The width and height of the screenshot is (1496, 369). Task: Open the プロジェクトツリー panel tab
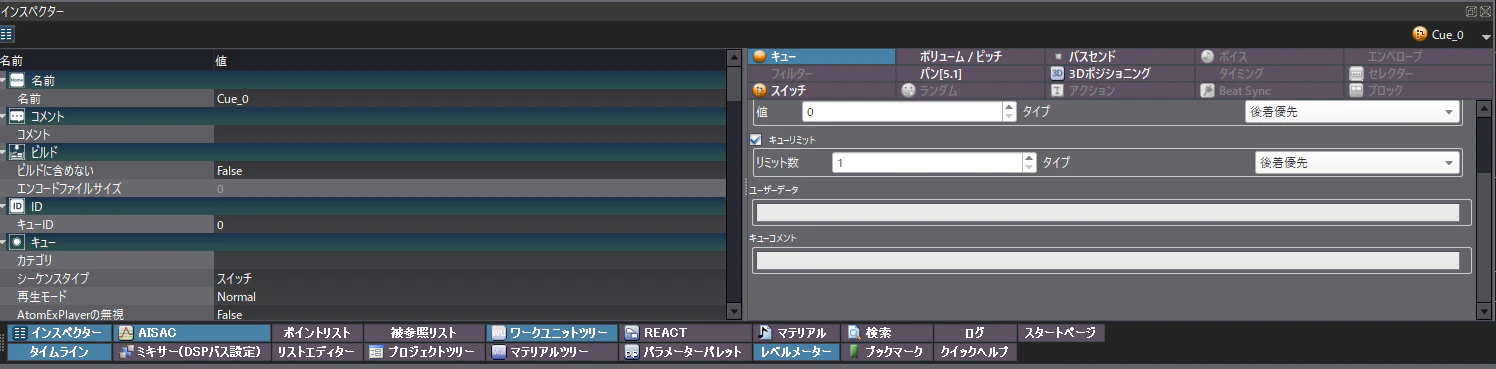coord(423,352)
